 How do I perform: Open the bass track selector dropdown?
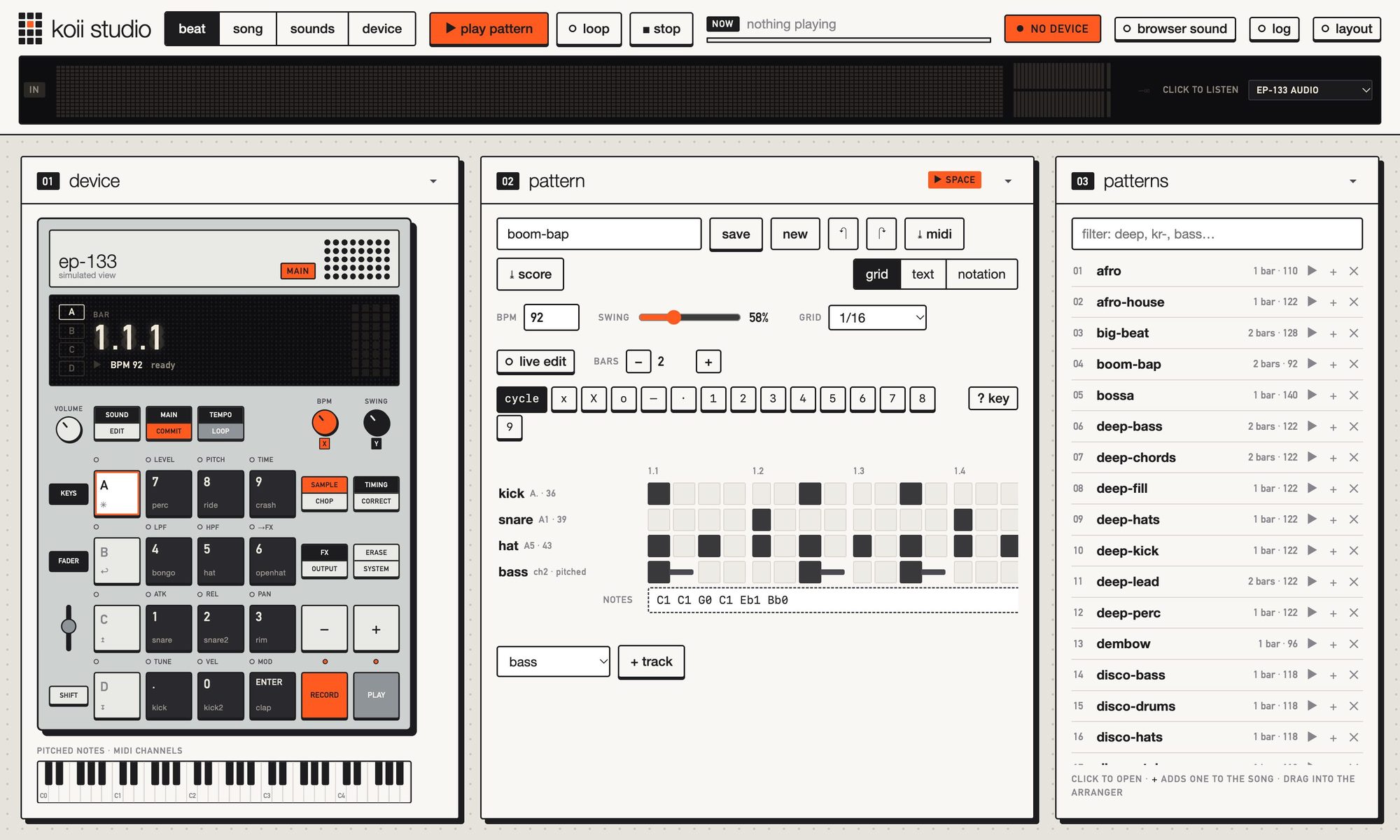click(x=553, y=661)
